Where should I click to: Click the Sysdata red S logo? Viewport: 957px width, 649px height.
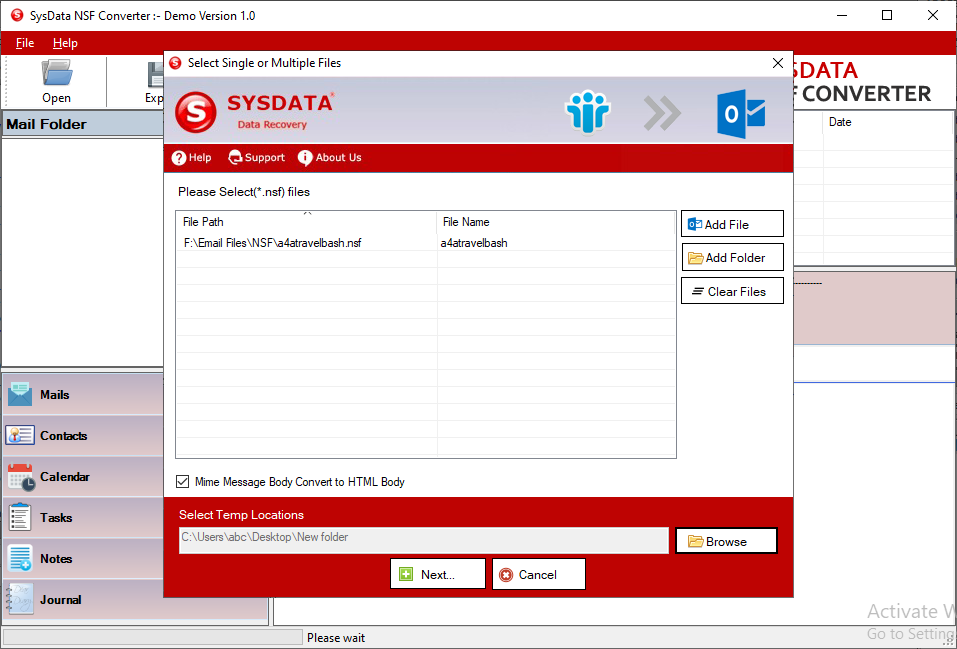pyautogui.click(x=195, y=112)
